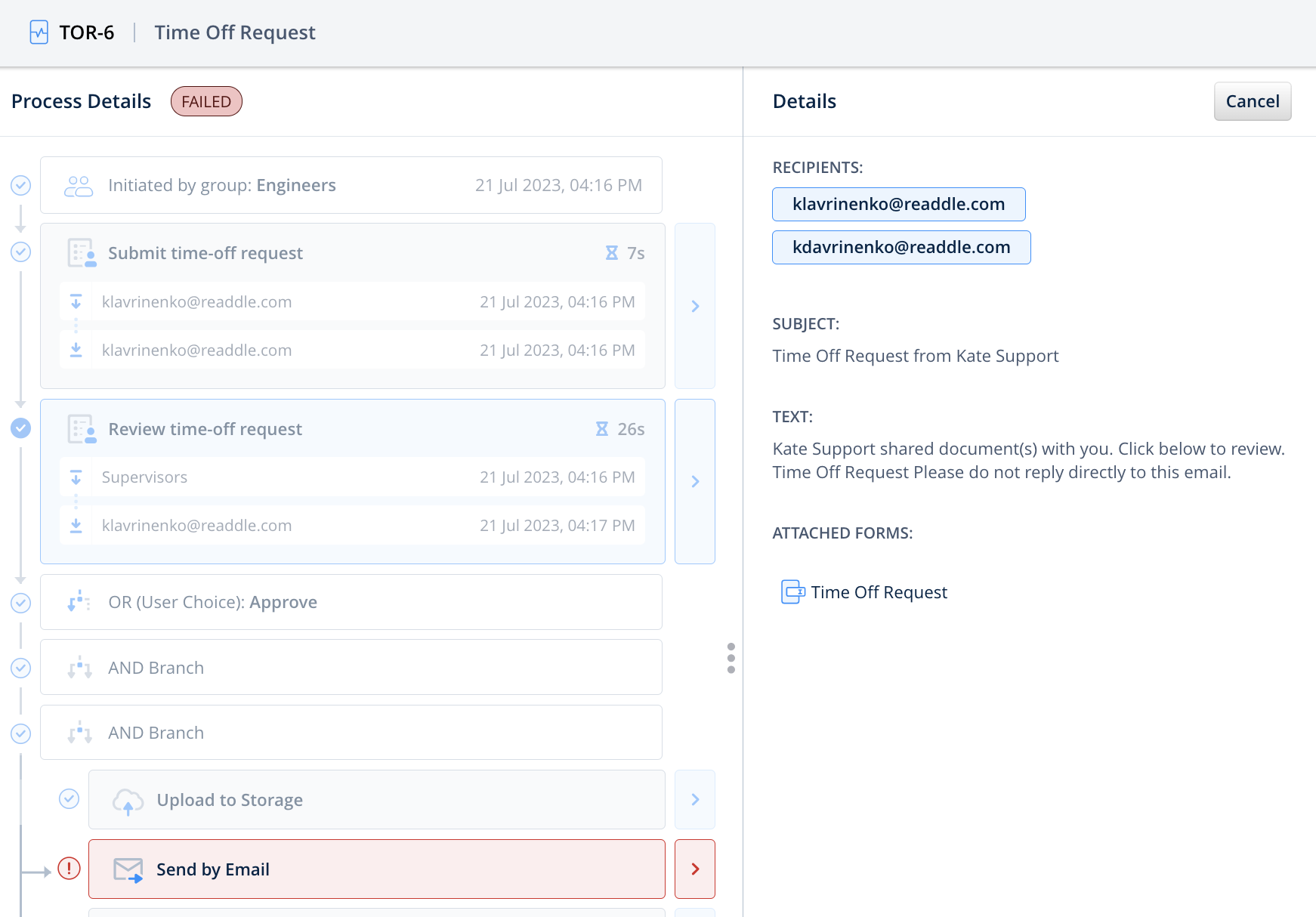1316x917 pixels.
Task: Click the filled checkmark beside Review time-off request
Action: (20, 428)
